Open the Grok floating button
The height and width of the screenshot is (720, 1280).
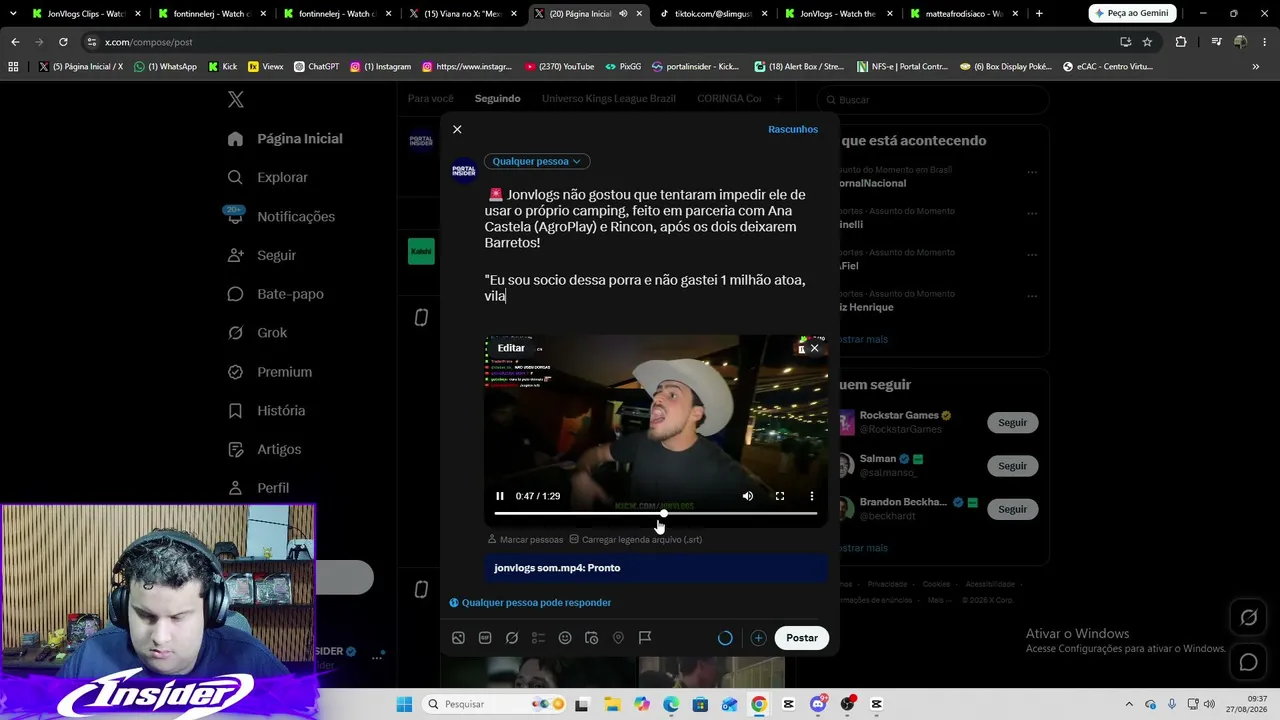point(1249,618)
